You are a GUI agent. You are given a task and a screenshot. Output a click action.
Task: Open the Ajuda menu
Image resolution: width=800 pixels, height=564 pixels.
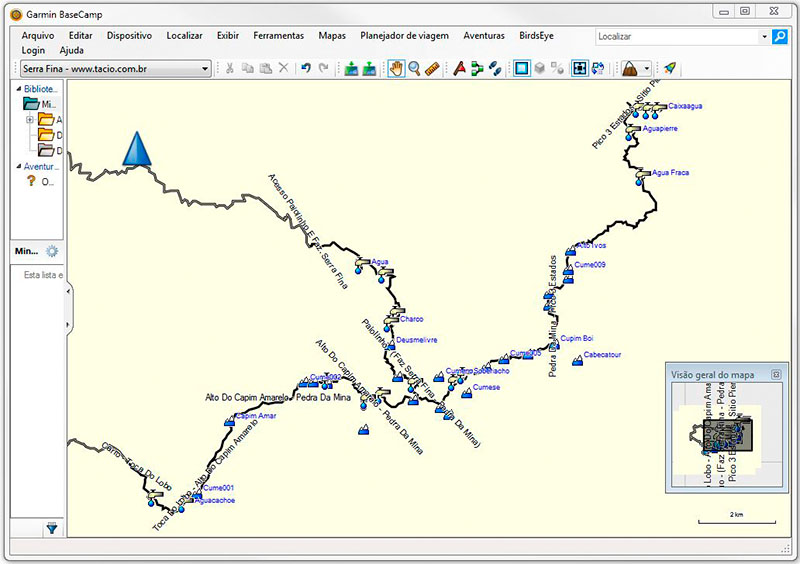[x=71, y=51]
